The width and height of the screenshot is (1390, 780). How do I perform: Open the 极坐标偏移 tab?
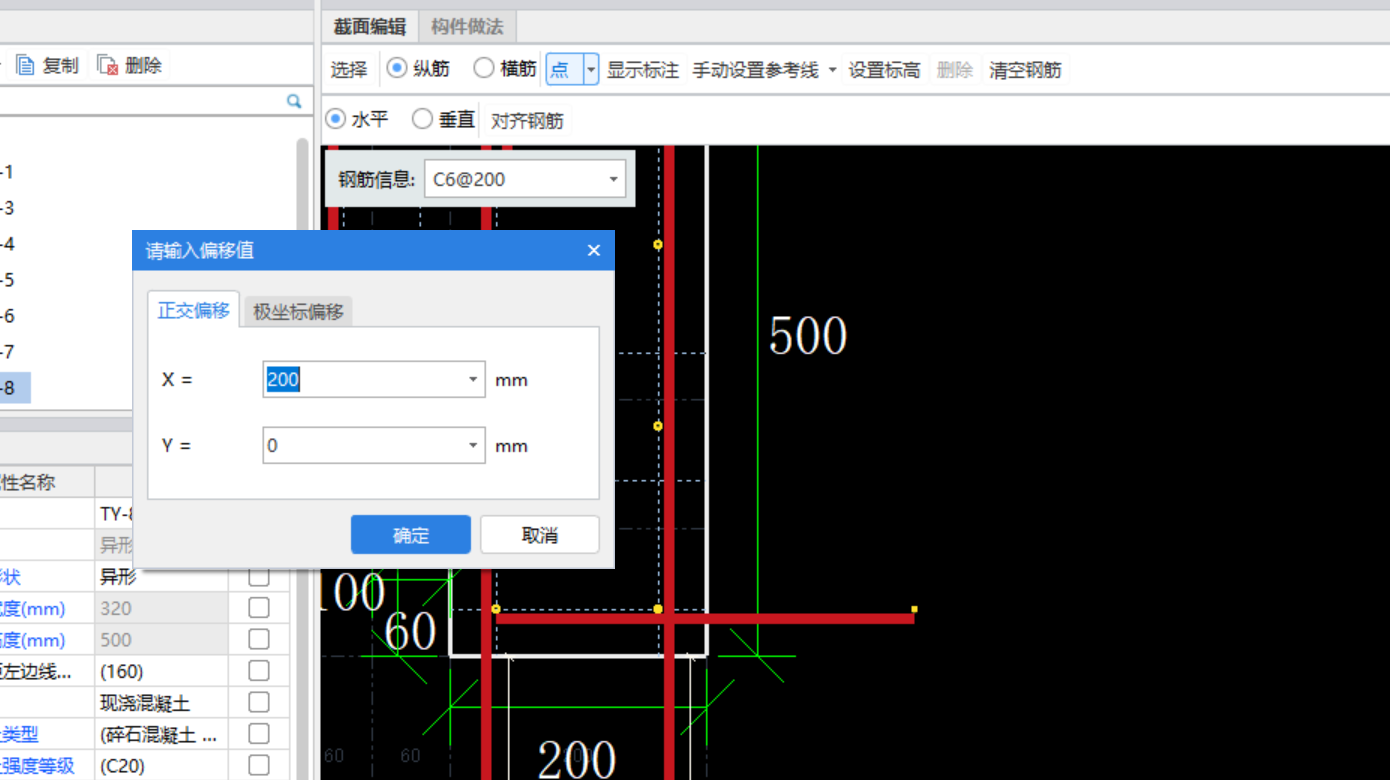click(298, 312)
